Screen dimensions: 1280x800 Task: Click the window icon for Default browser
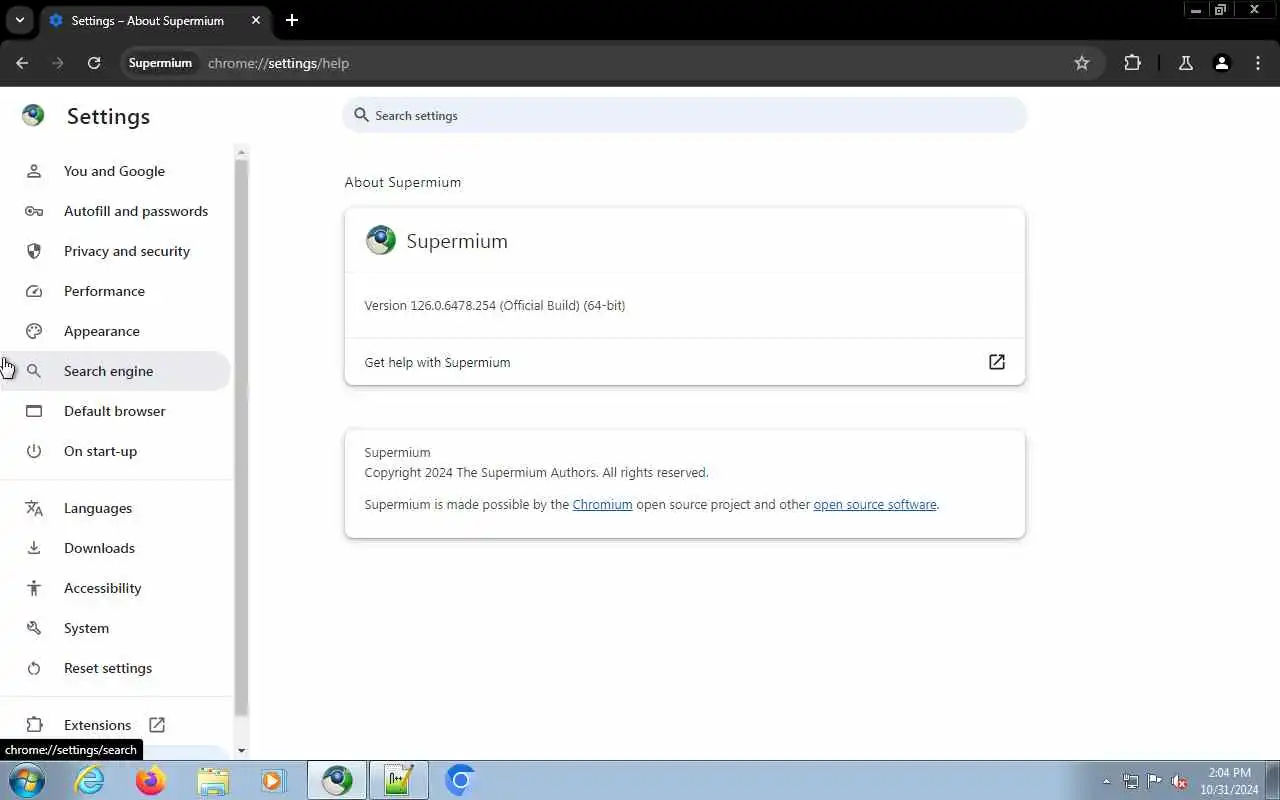coord(34,411)
